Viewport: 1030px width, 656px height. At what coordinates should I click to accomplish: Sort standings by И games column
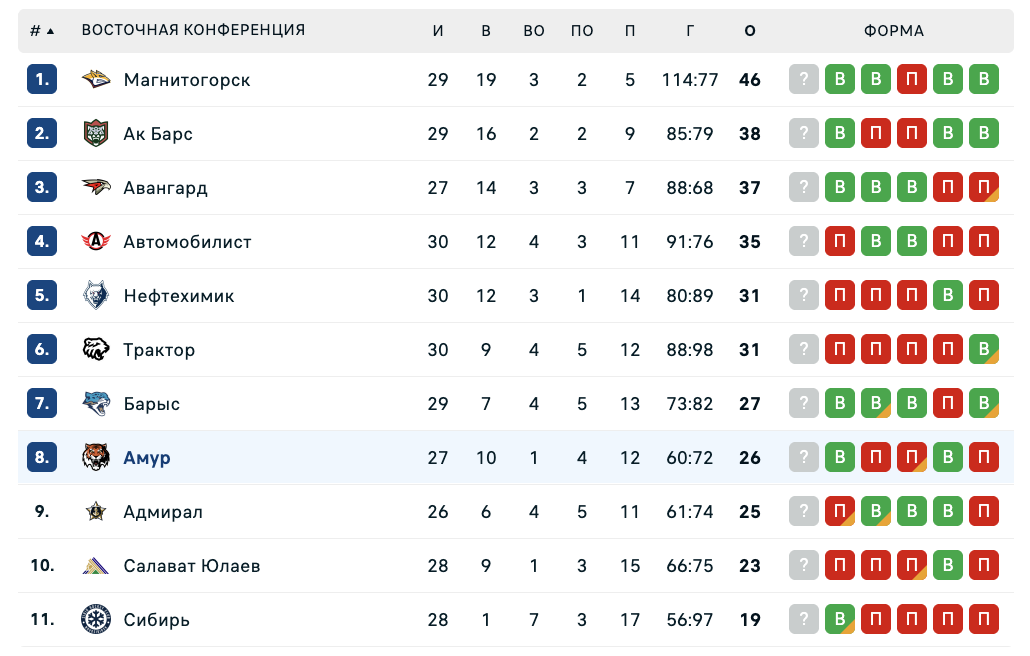click(x=438, y=31)
